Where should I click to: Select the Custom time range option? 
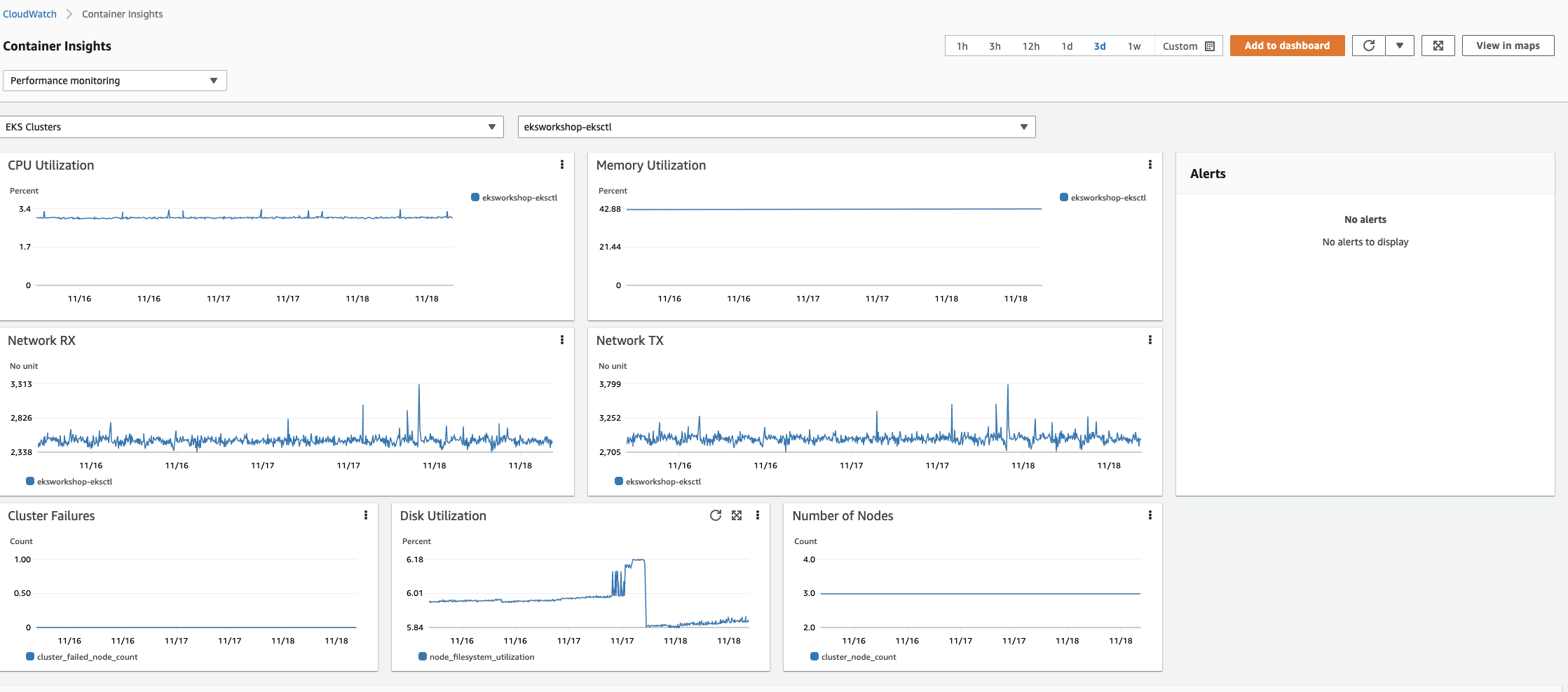point(1179,46)
